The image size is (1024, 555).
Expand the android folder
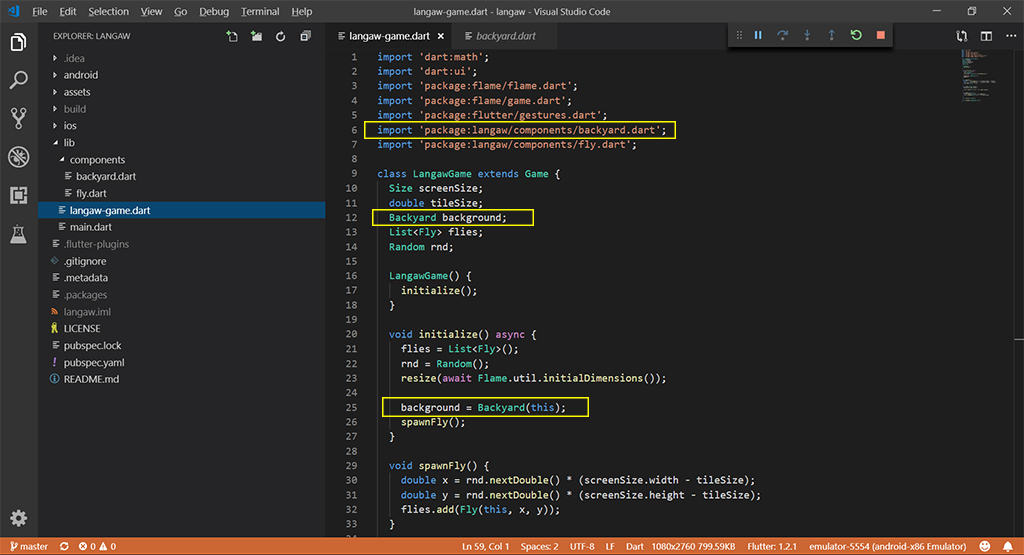pyautogui.click(x=80, y=75)
